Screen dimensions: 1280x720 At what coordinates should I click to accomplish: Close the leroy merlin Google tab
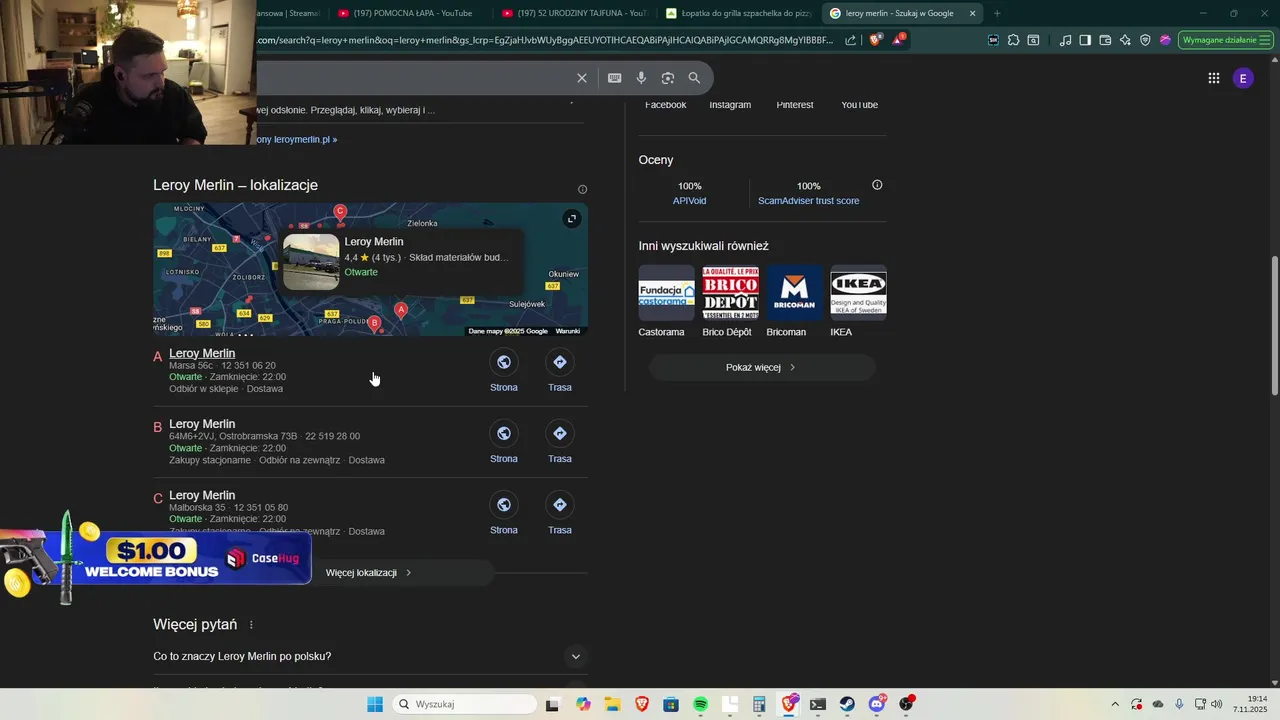point(972,13)
